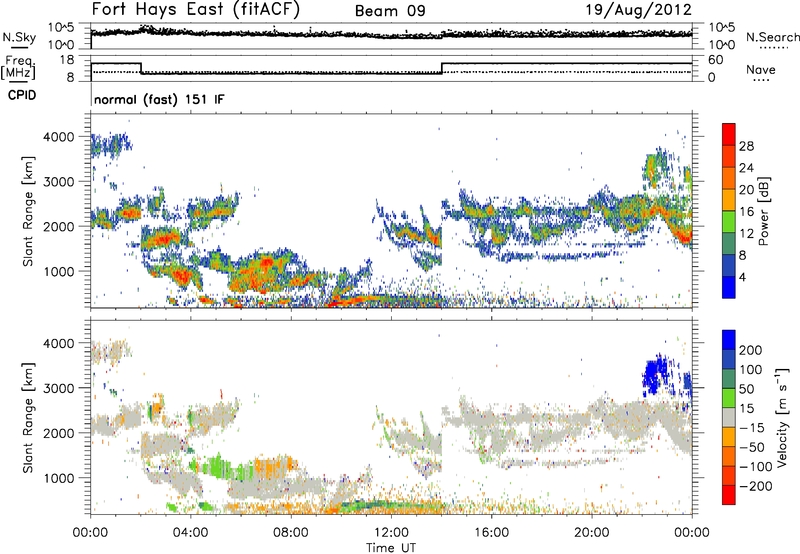Click "1000" range tick in velocity panel
800x554 pixels.
[x=58, y=478]
